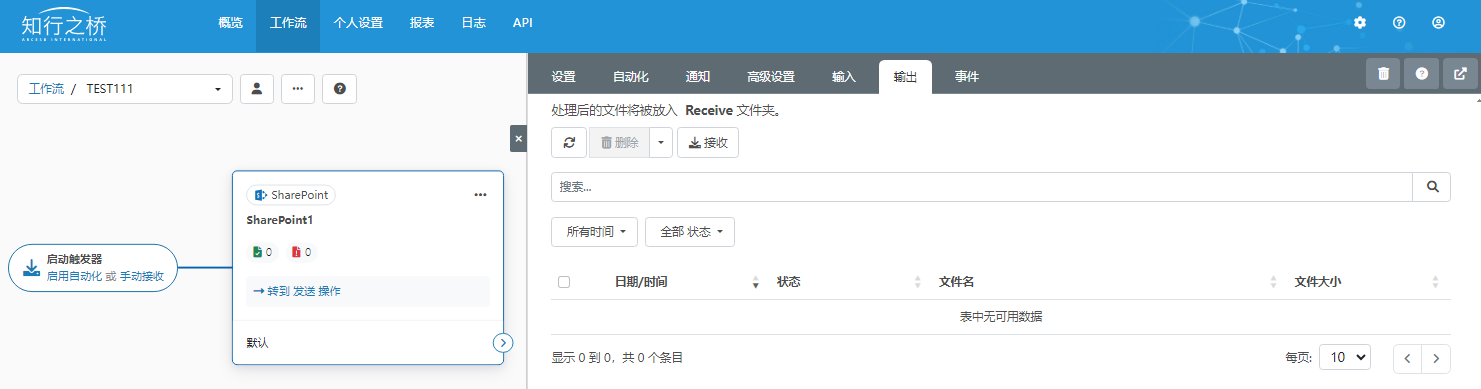Open the per-page count combo box
Screen dimensions: 1481x389
tap(1345, 357)
